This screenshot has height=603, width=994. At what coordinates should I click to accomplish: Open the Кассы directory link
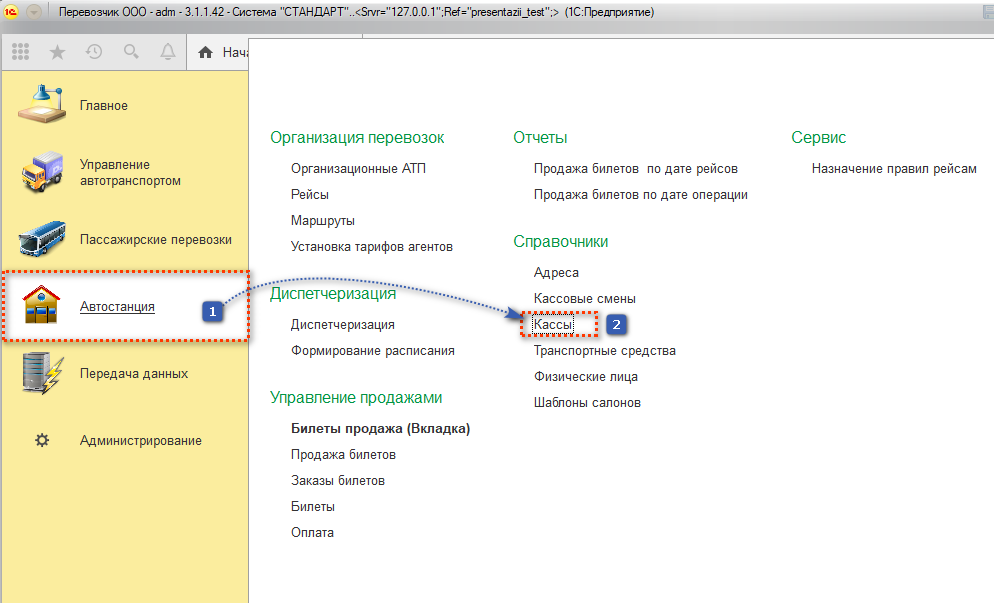coord(553,325)
